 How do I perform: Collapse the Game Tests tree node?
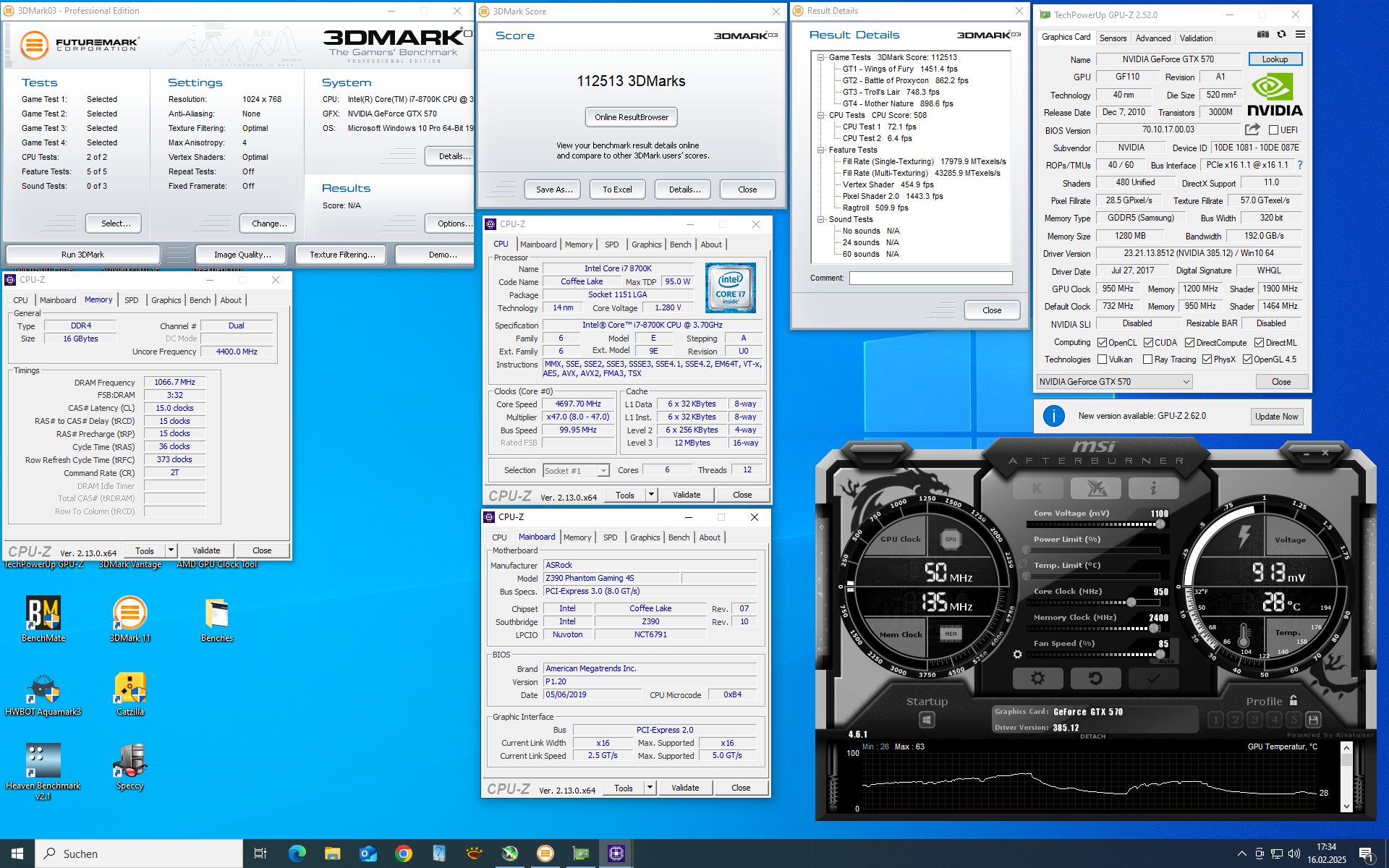(820, 57)
